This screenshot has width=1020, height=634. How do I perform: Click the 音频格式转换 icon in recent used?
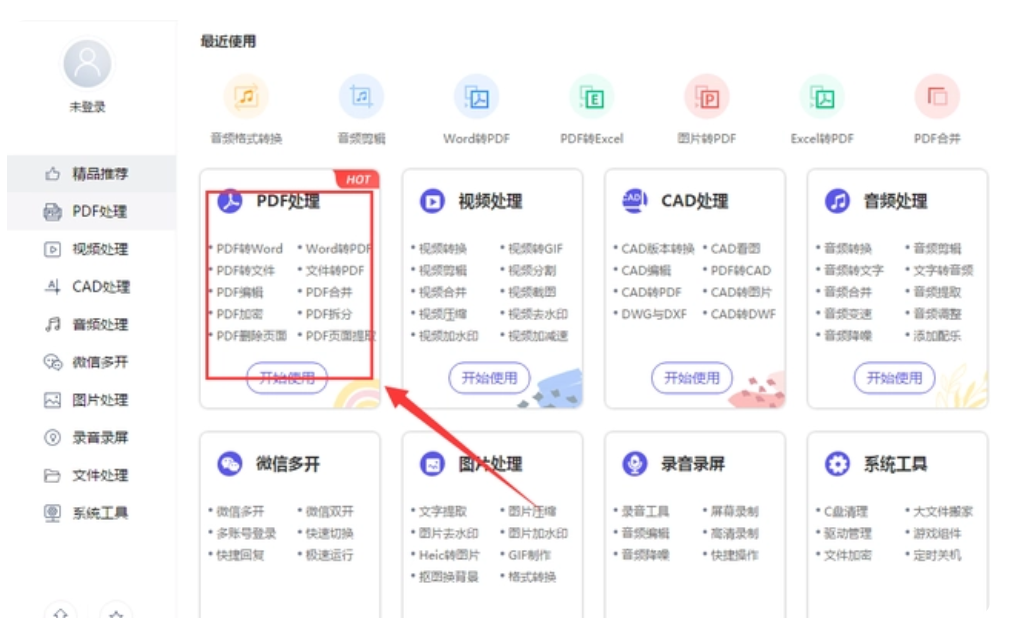coord(246,96)
